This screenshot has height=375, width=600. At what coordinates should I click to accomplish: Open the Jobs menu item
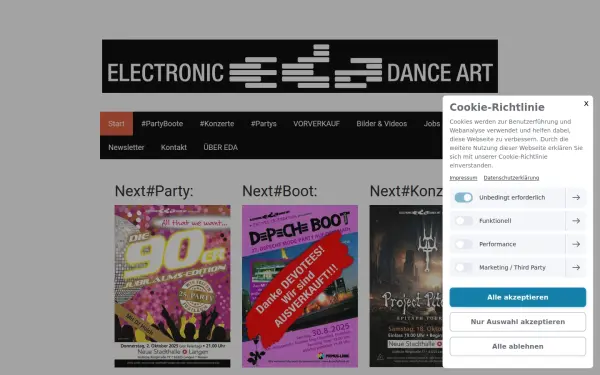(432, 124)
